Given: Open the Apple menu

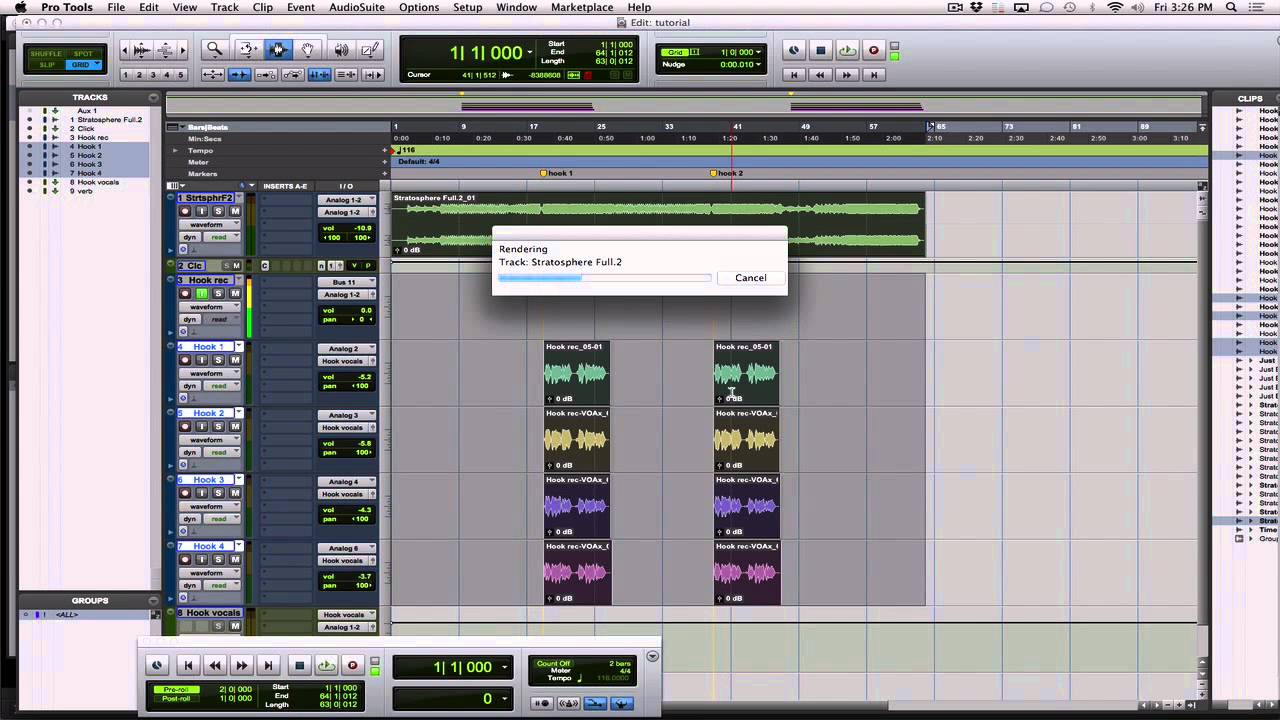Looking at the screenshot, I should click(x=20, y=7).
